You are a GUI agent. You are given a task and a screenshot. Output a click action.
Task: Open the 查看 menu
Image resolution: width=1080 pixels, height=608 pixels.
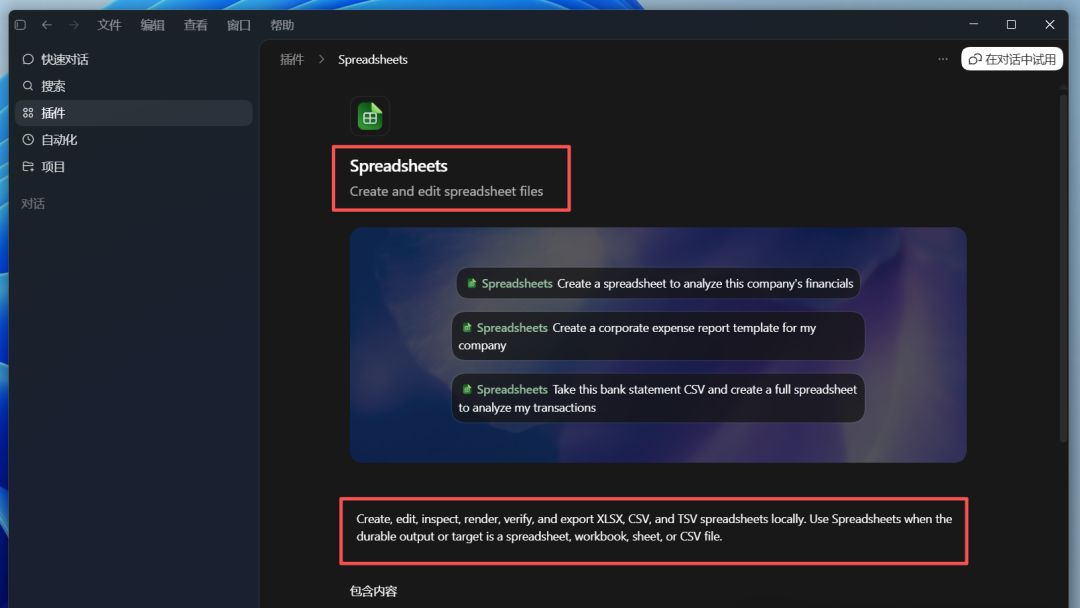coord(196,25)
